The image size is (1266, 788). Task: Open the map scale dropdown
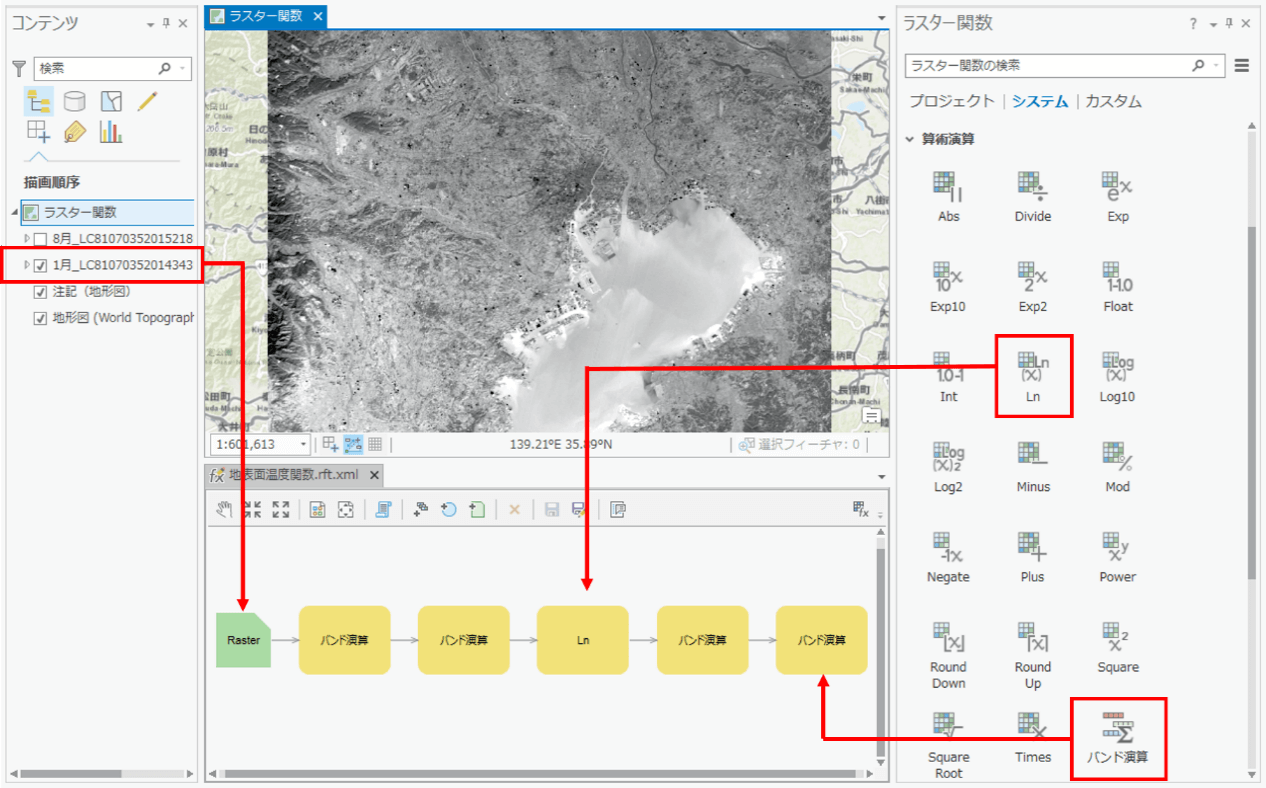tap(304, 444)
